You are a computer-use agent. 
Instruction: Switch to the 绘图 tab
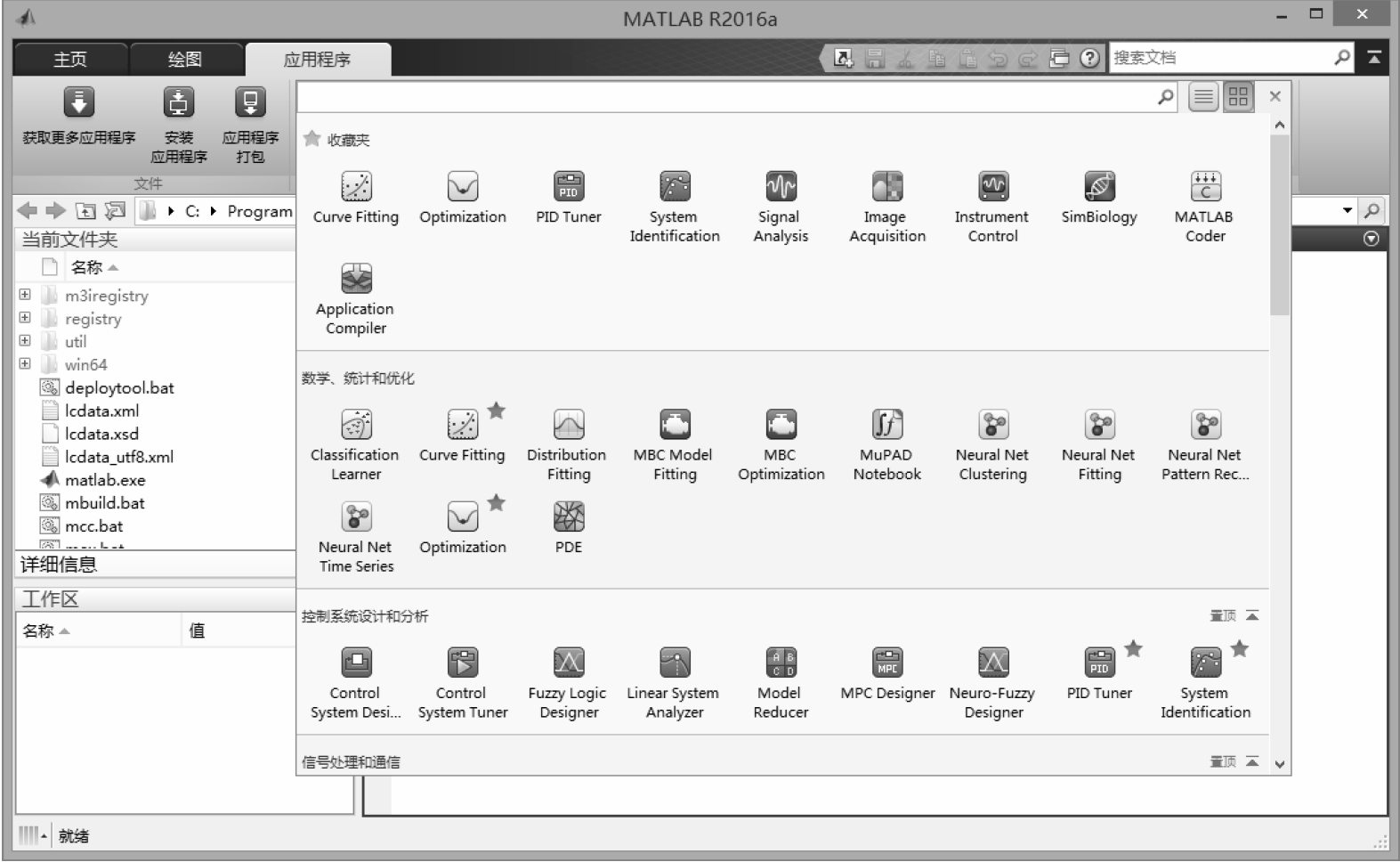(x=185, y=60)
